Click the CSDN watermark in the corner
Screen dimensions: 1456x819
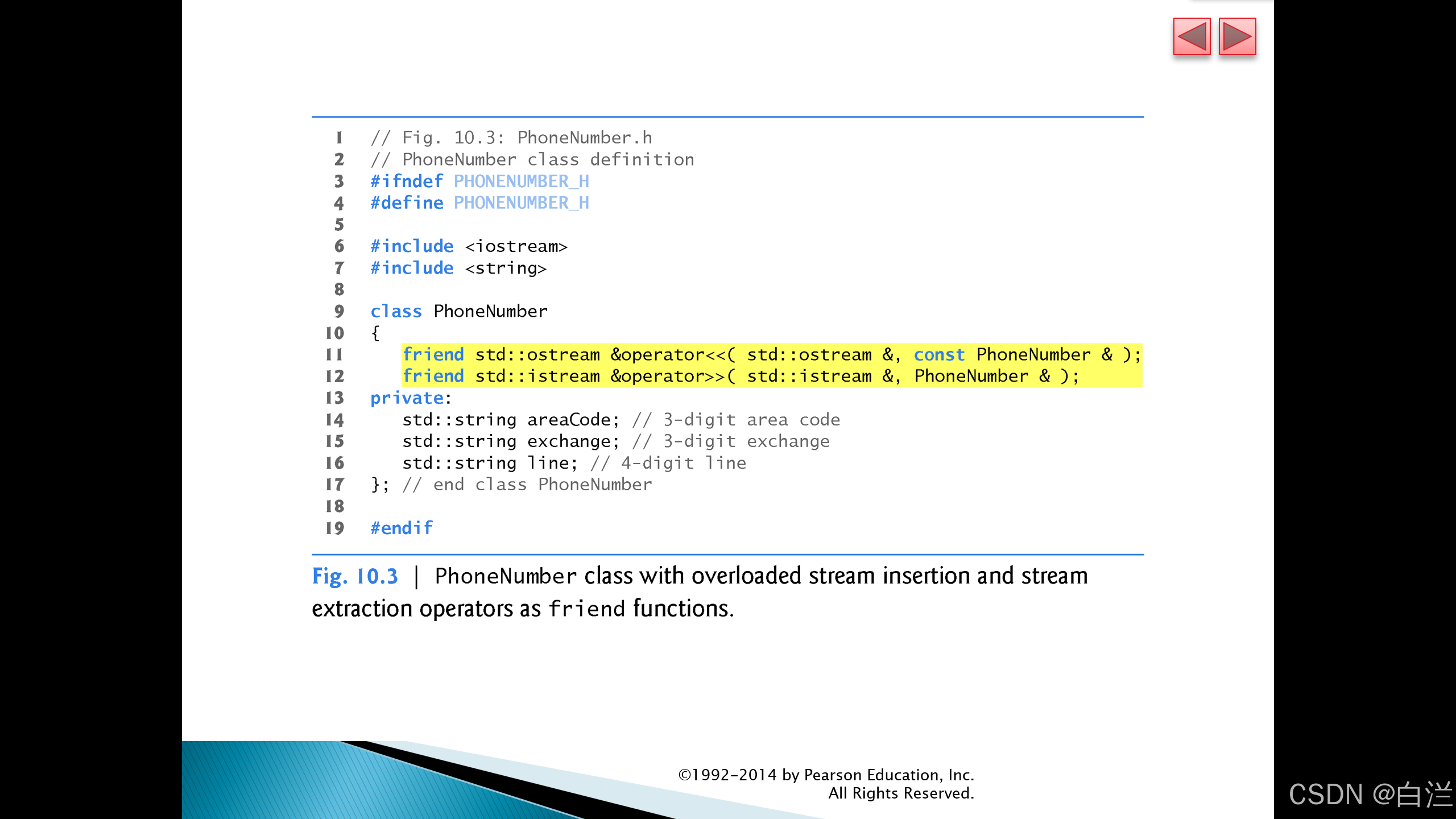(x=1370, y=794)
